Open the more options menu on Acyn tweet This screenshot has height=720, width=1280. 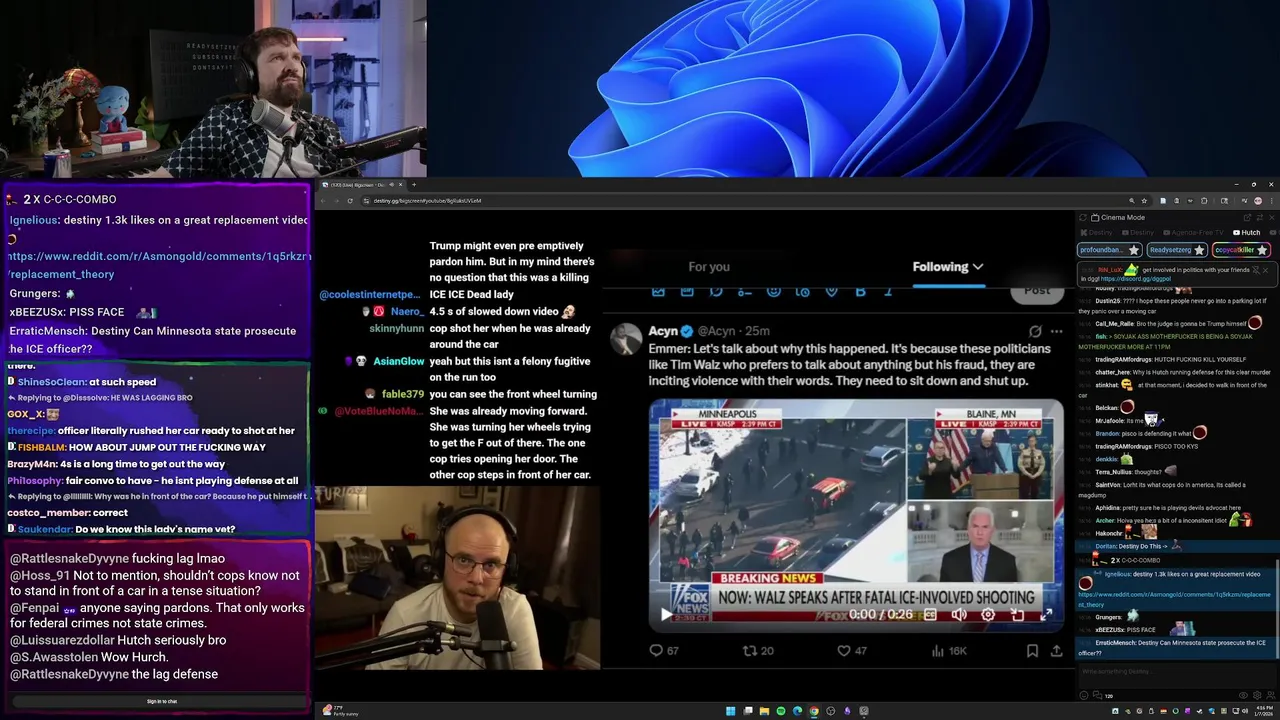coord(1056,331)
